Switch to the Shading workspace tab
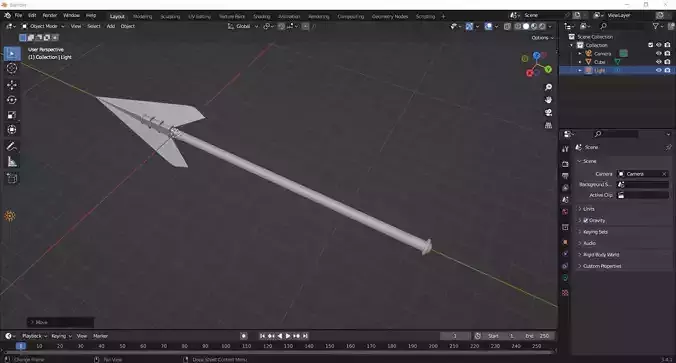 [x=261, y=16]
